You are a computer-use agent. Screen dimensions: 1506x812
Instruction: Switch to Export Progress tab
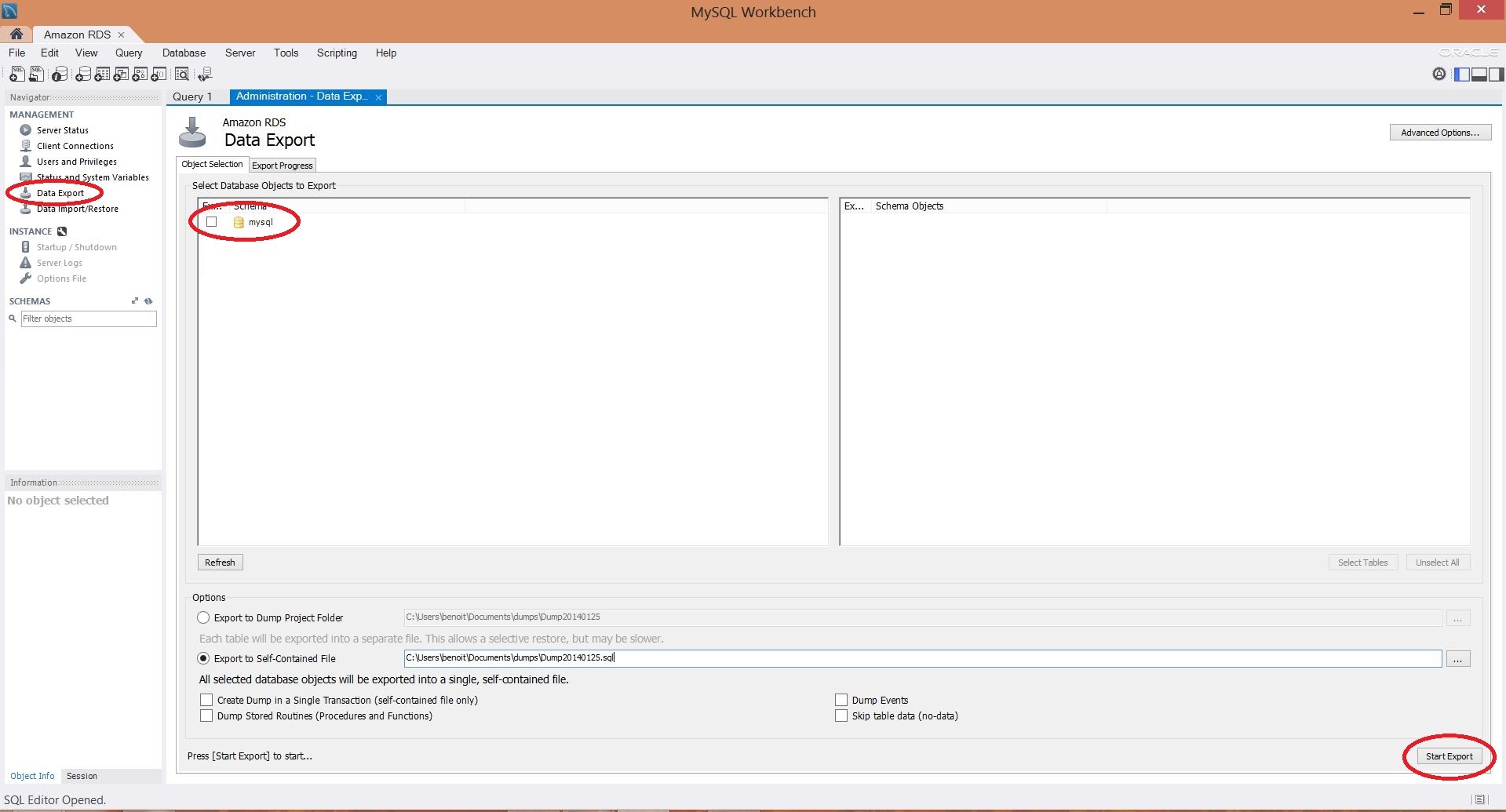pos(283,166)
